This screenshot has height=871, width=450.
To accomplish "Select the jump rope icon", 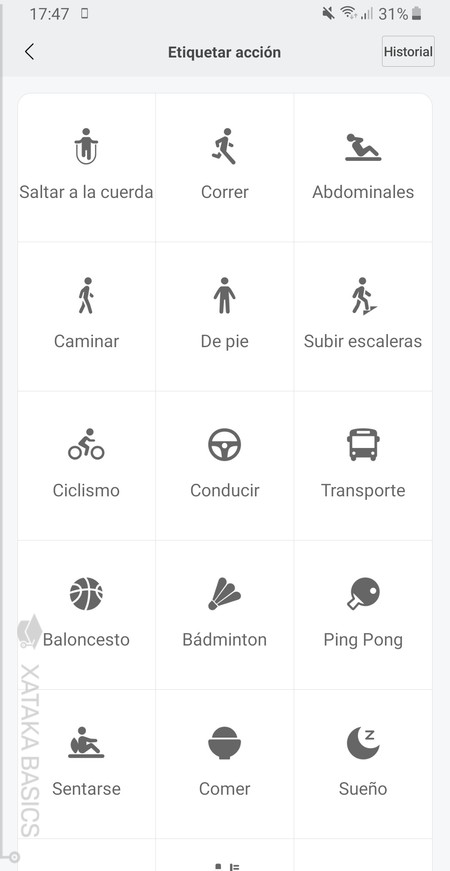I will tap(86, 146).
